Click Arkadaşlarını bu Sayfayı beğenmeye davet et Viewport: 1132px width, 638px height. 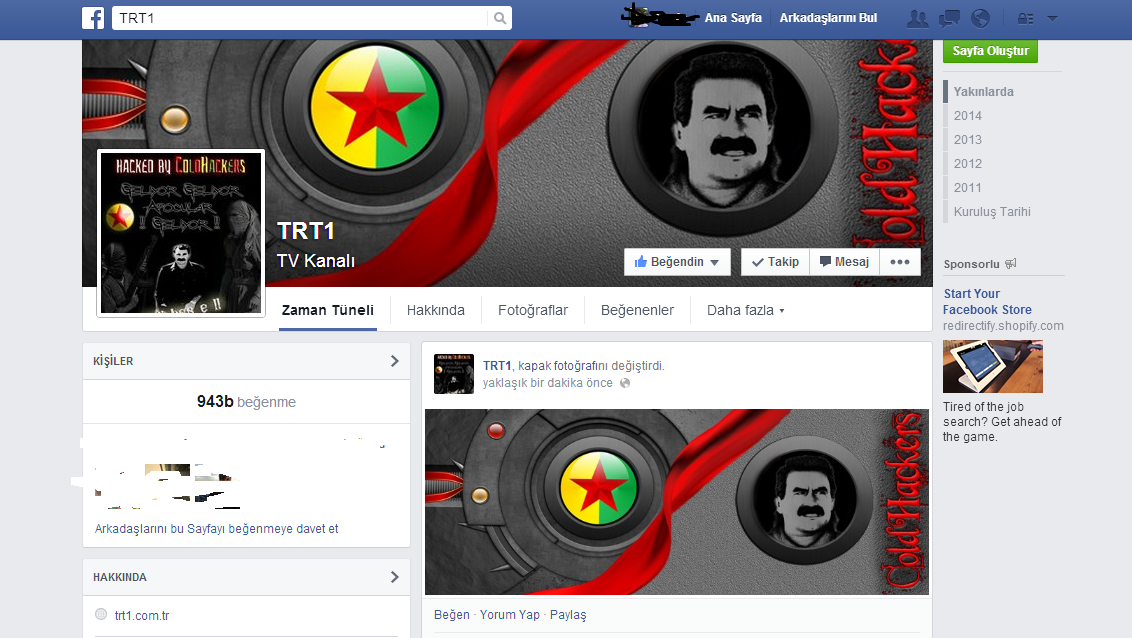pyautogui.click(x=217, y=528)
